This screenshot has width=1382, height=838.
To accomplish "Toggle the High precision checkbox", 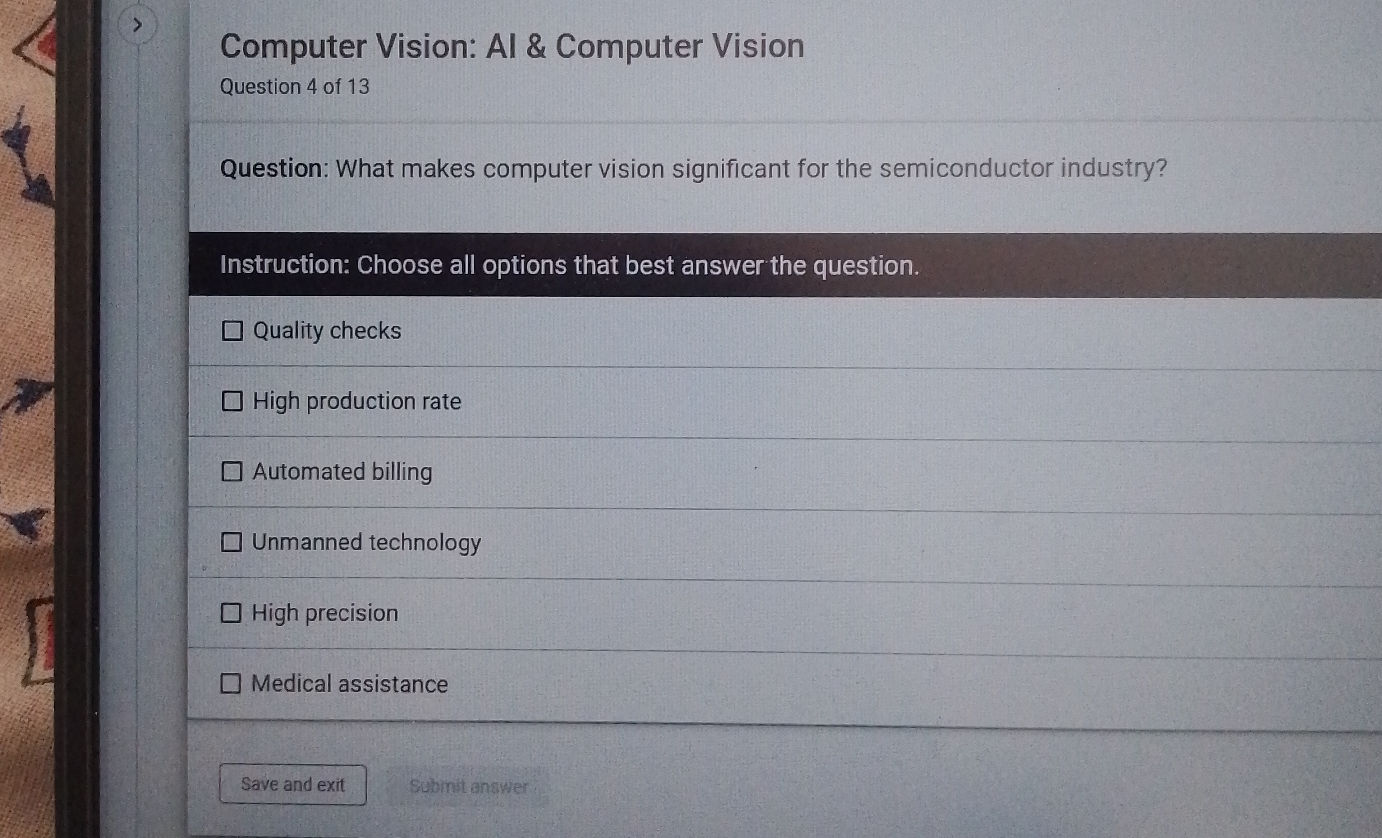I will [x=231, y=613].
